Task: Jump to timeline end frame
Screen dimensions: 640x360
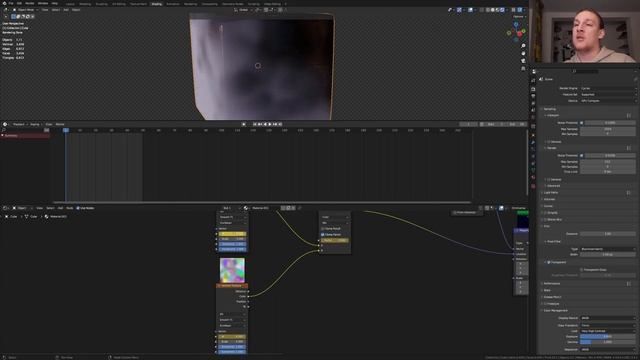Action: [280, 124]
